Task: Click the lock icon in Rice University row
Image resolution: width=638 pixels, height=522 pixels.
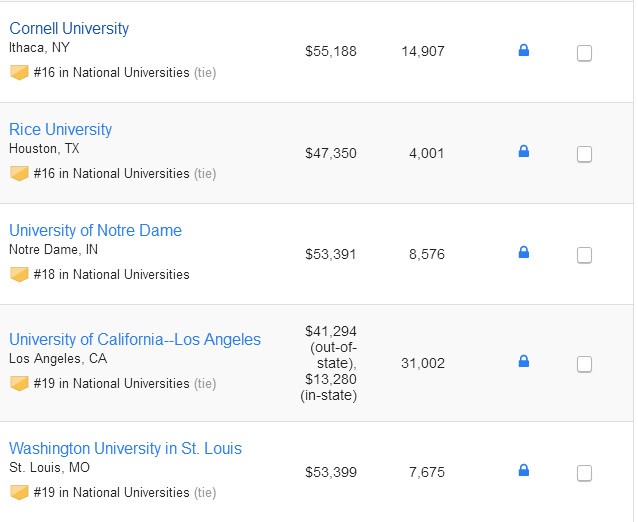Action: point(523,152)
